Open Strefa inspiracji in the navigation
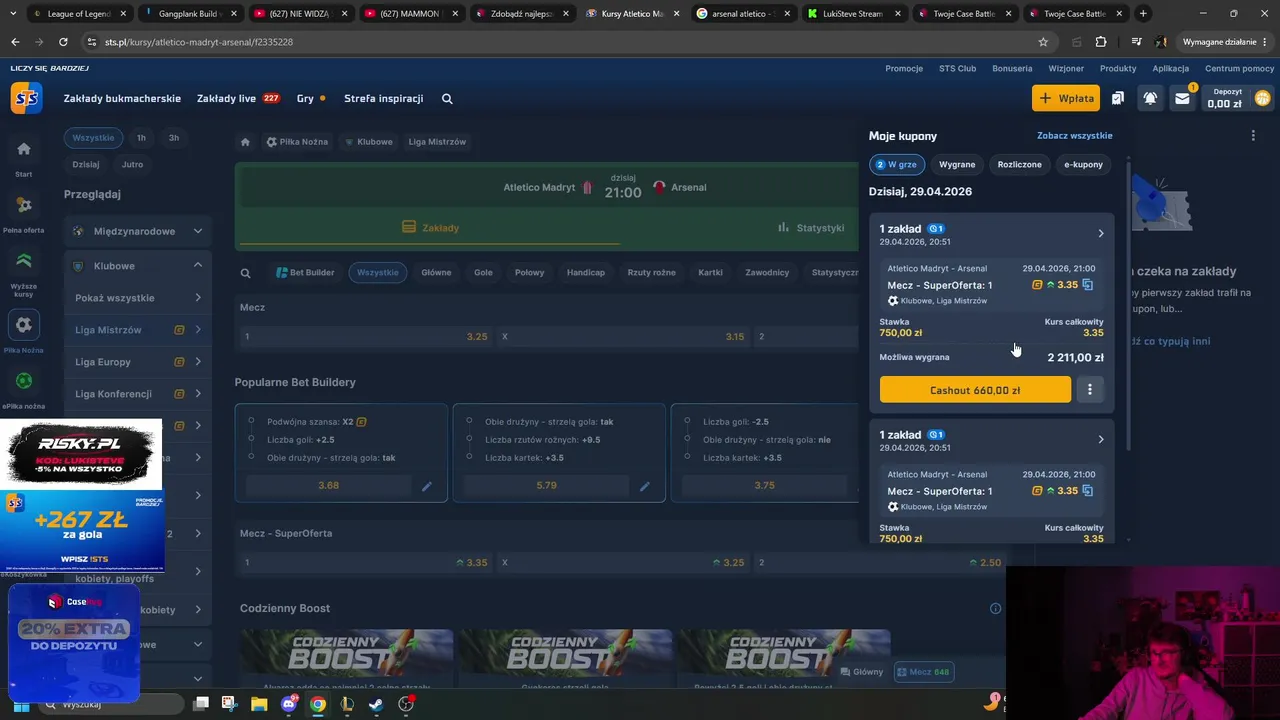Screen dimensions: 1280x720 coord(383,99)
